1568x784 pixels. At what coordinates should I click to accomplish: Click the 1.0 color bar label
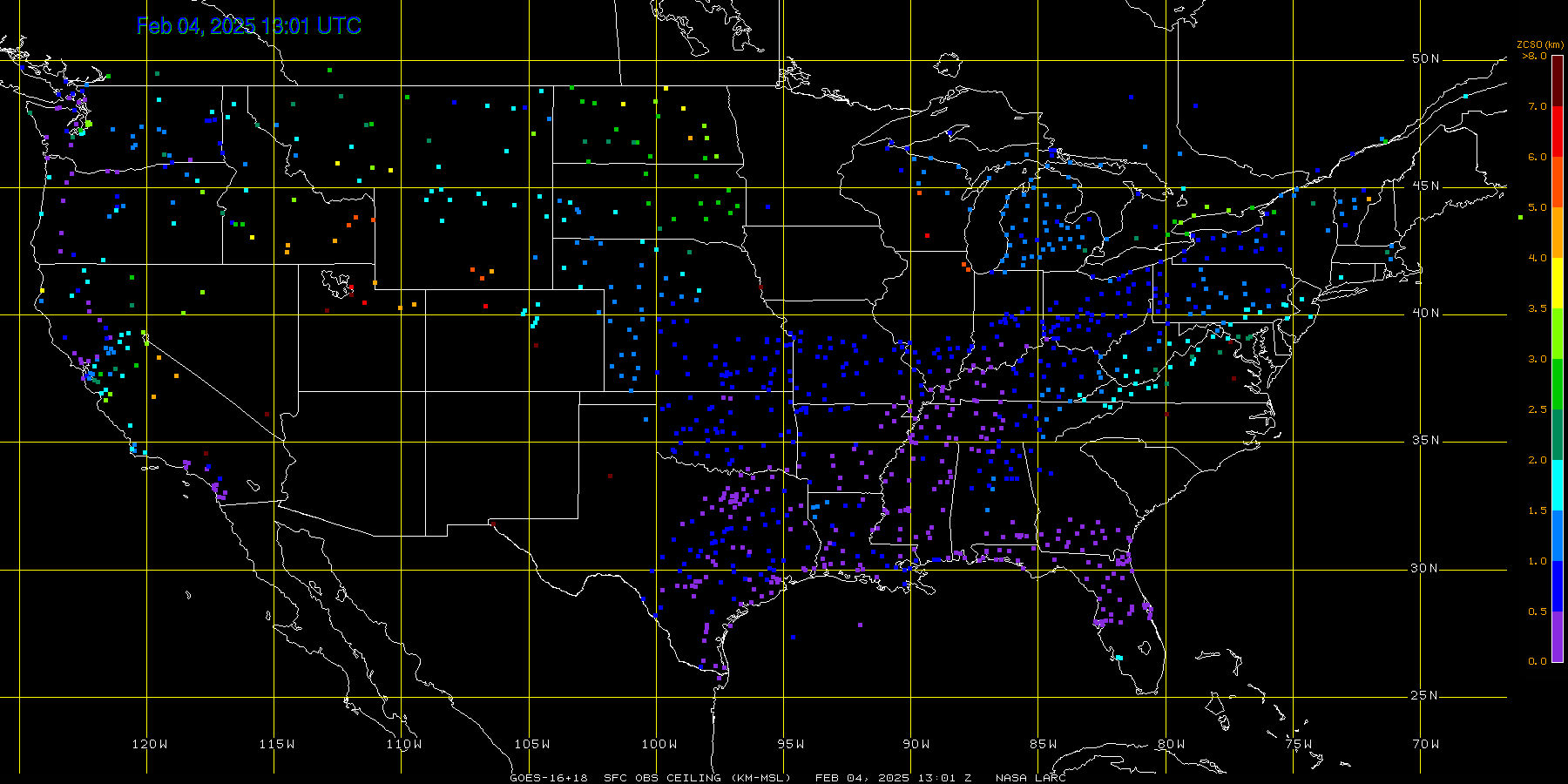(x=1538, y=561)
